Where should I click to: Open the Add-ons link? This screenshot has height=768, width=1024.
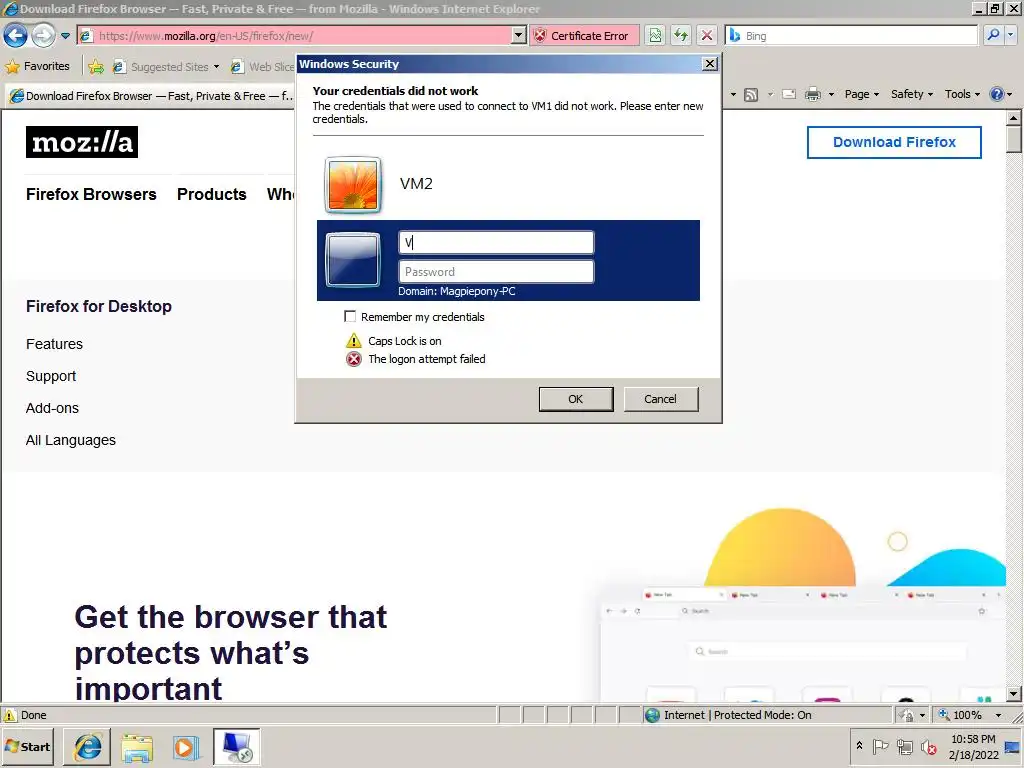pos(52,408)
